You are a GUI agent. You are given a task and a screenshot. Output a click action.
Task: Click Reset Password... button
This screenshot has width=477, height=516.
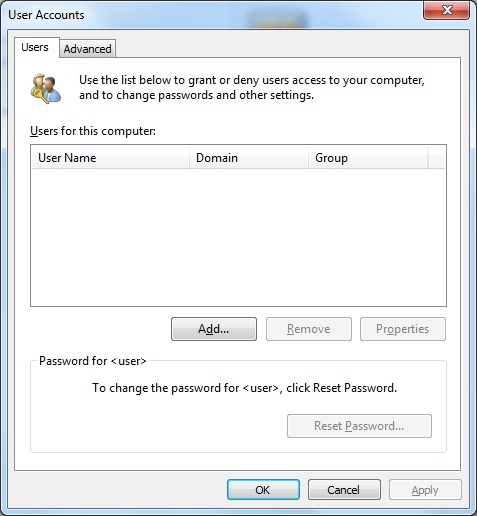click(x=359, y=426)
